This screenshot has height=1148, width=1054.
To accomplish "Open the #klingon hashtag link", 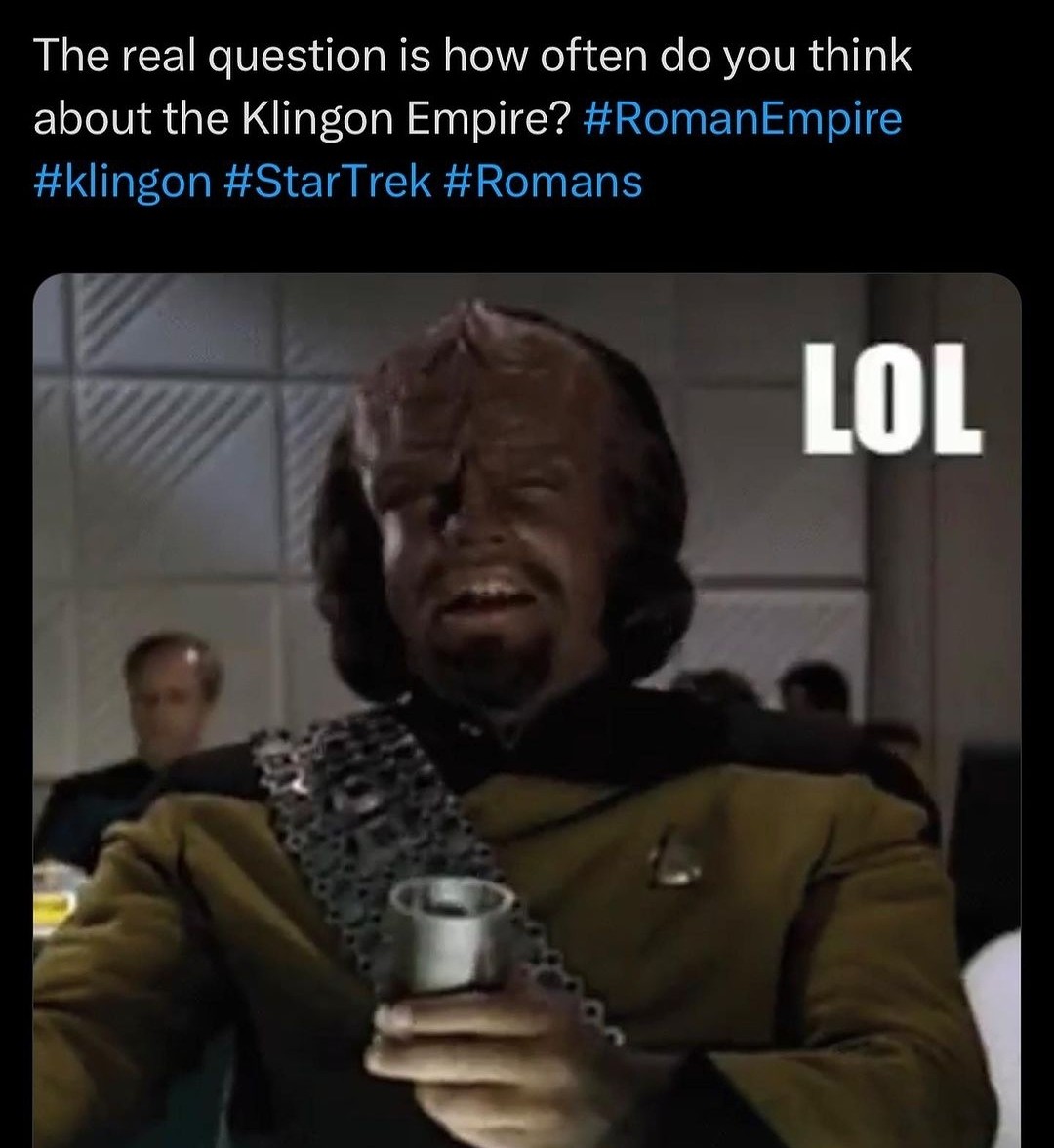I will 122,182.
